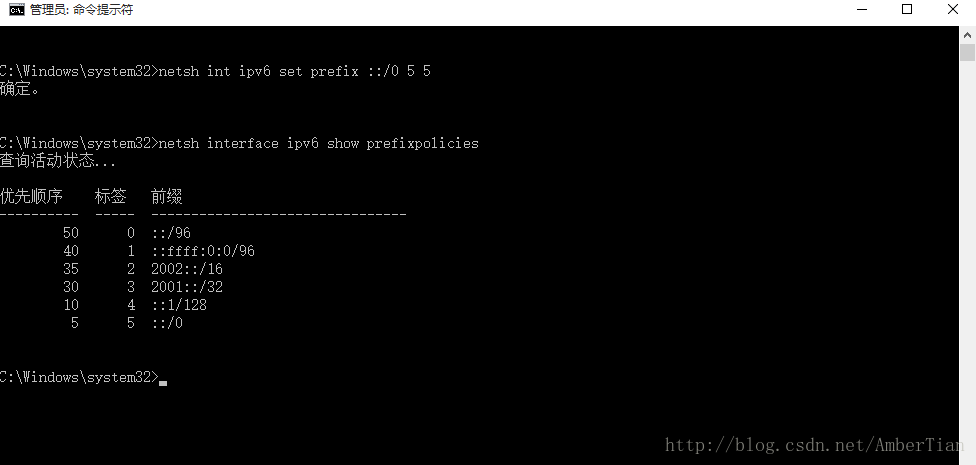The height and width of the screenshot is (465, 976).
Task: Click the 2002::/16 prefix entry
Action: point(187,269)
